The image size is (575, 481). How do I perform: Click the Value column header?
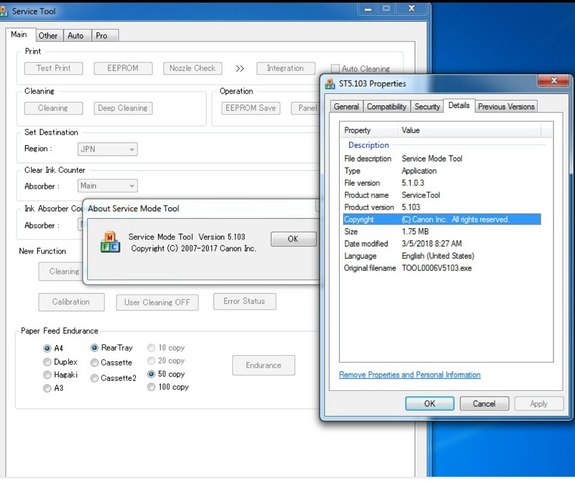click(x=469, y=131)
